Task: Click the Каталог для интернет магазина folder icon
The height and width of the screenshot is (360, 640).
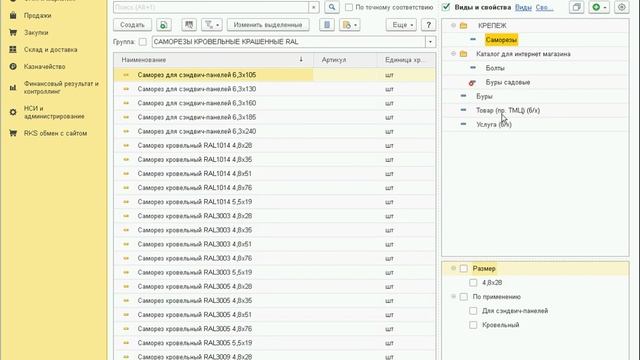Action: pos(463,54)
